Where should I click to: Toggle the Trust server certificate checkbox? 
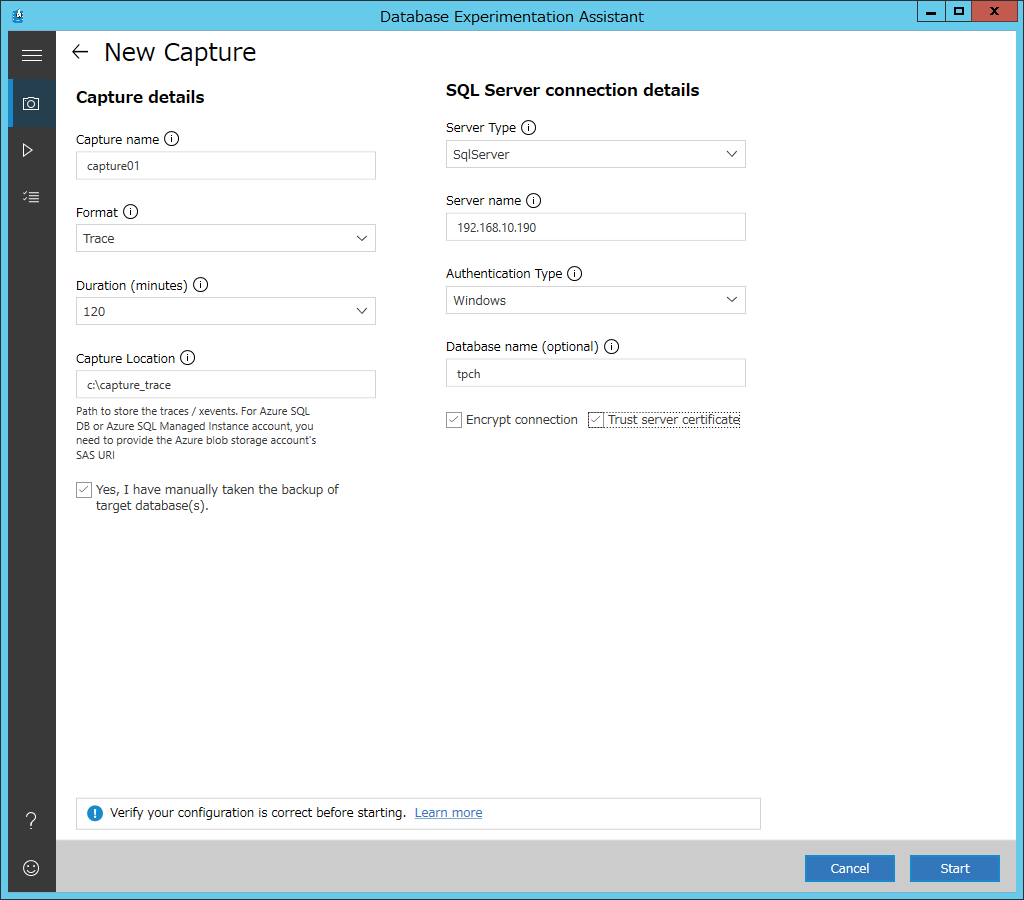[596, 420]
